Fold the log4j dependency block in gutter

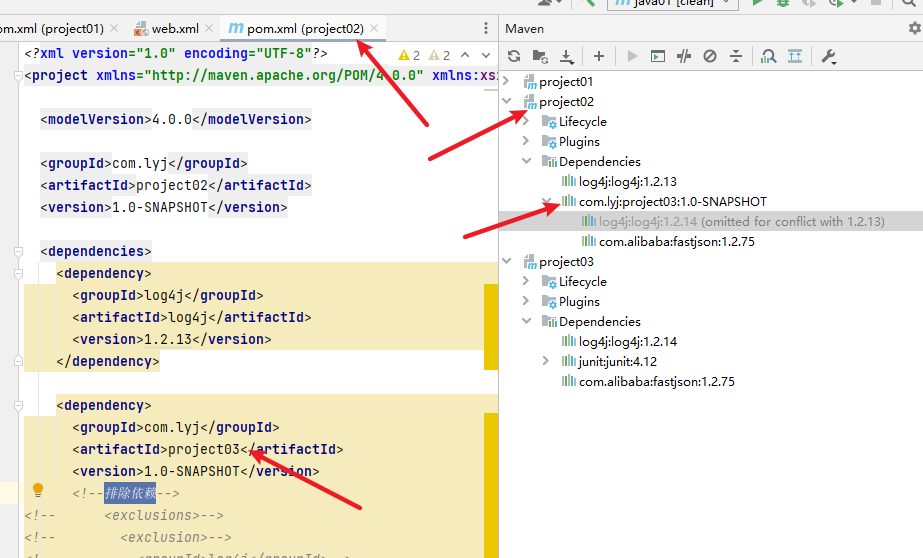[x=18, y=274]
